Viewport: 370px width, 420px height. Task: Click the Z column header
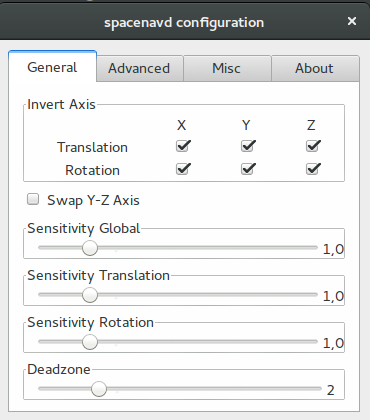[311, 125]
